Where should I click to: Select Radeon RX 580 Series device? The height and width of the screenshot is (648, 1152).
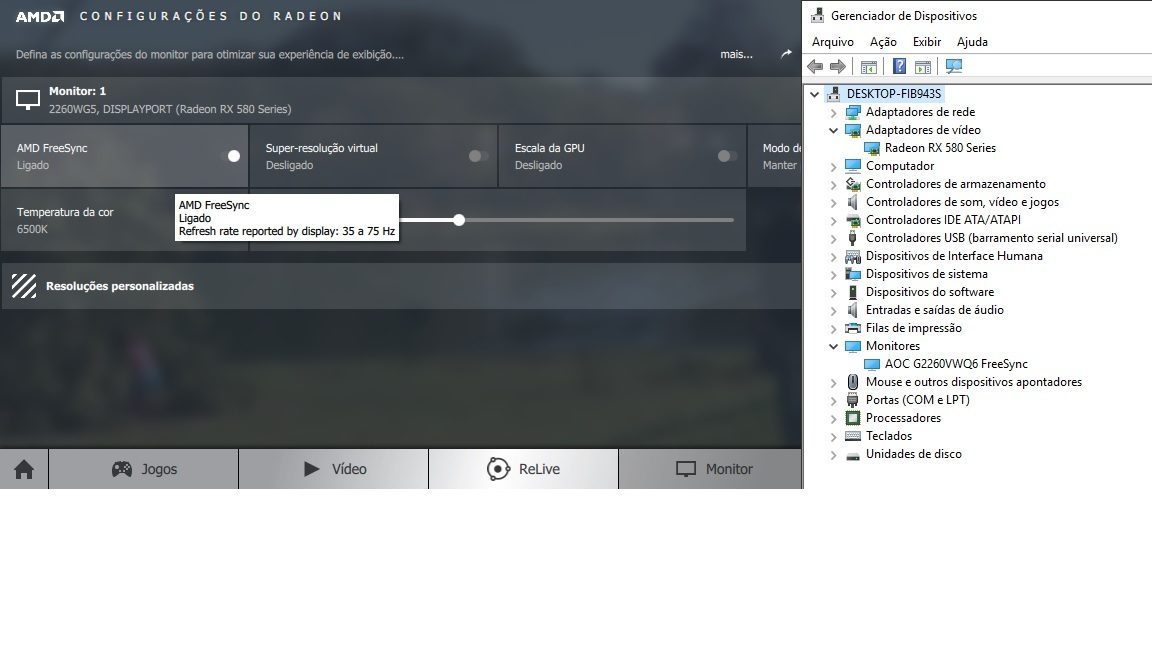click(940, 148)
